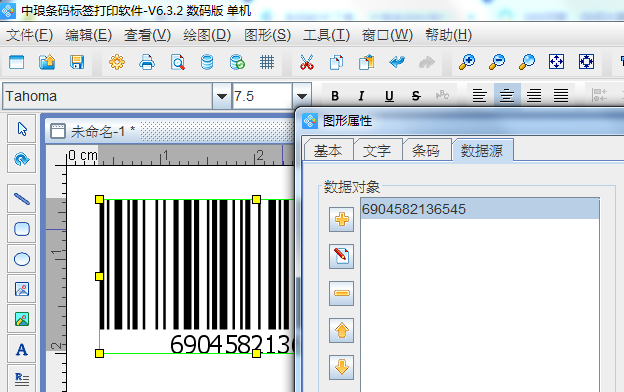Open document settings gear icon

[117, 62]
